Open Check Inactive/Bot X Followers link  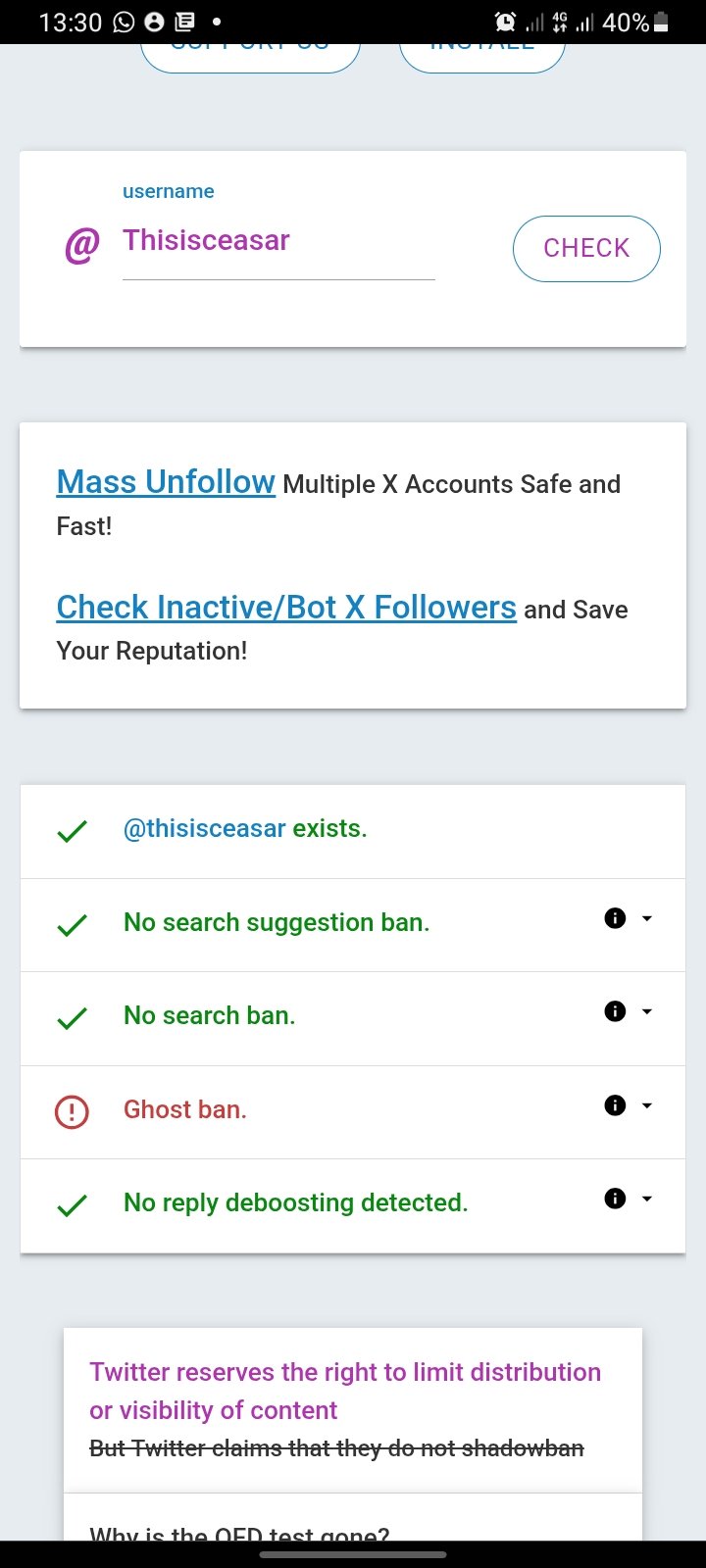click(286, 608)
